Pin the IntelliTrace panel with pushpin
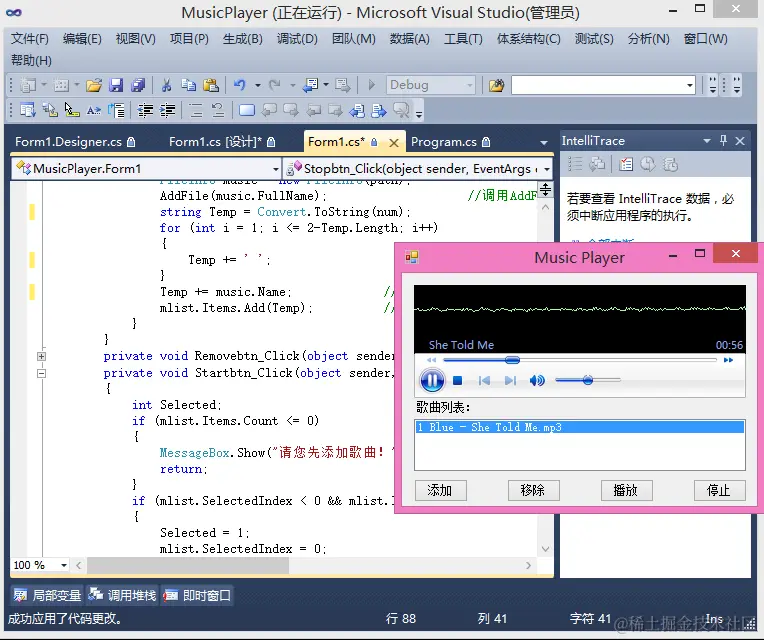The height and width of the screenshot is (640, 764). click(723, 141)
